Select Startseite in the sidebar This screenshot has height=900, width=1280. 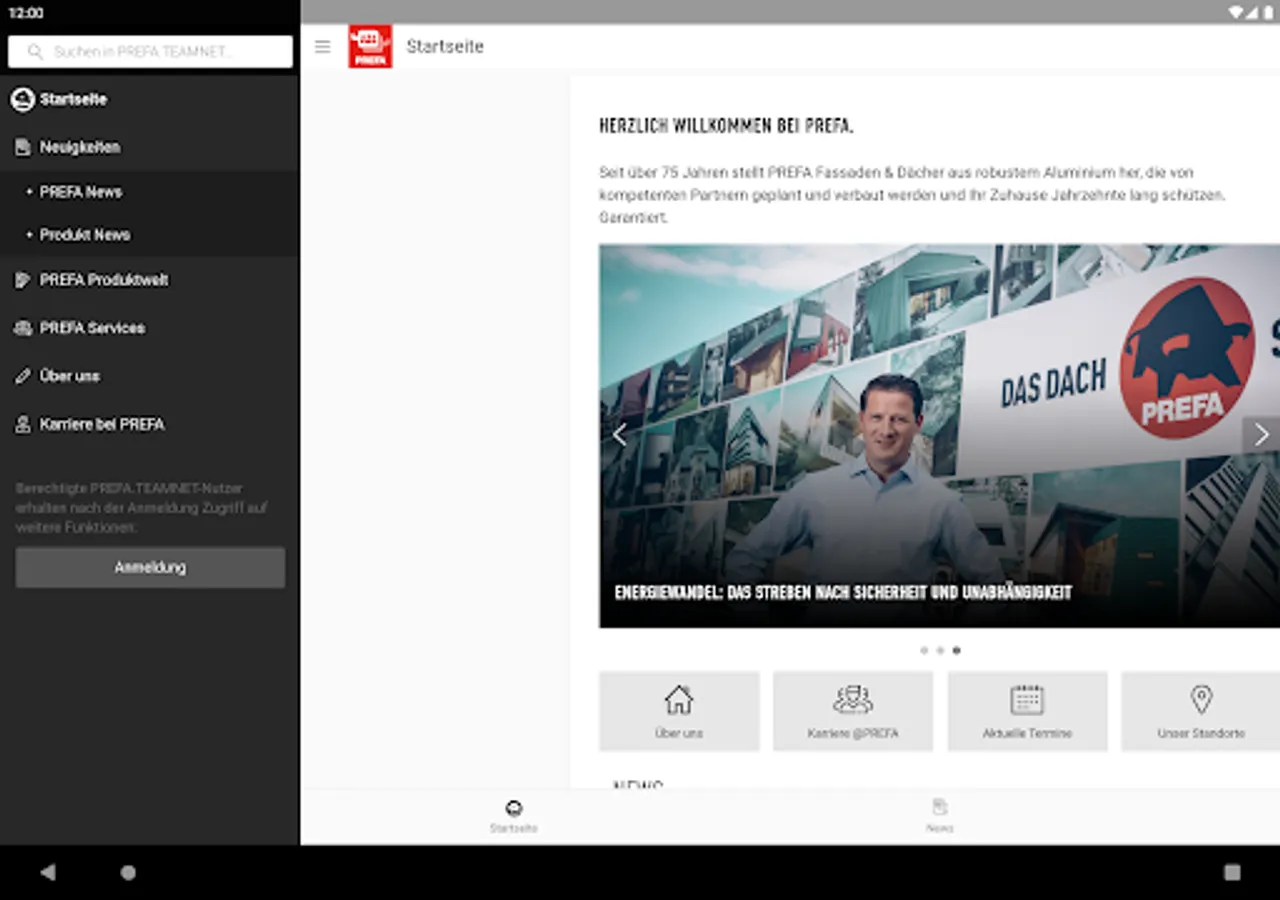point(150,99)
